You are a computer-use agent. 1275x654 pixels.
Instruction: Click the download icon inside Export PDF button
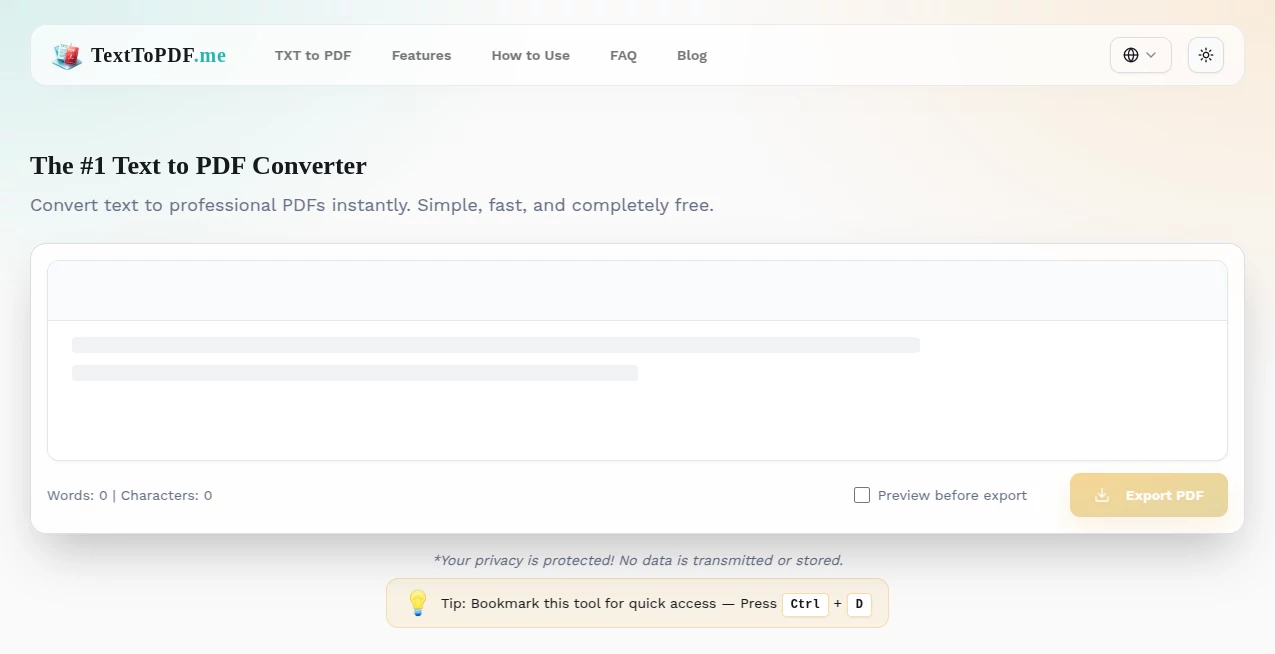pos(1102,495)
